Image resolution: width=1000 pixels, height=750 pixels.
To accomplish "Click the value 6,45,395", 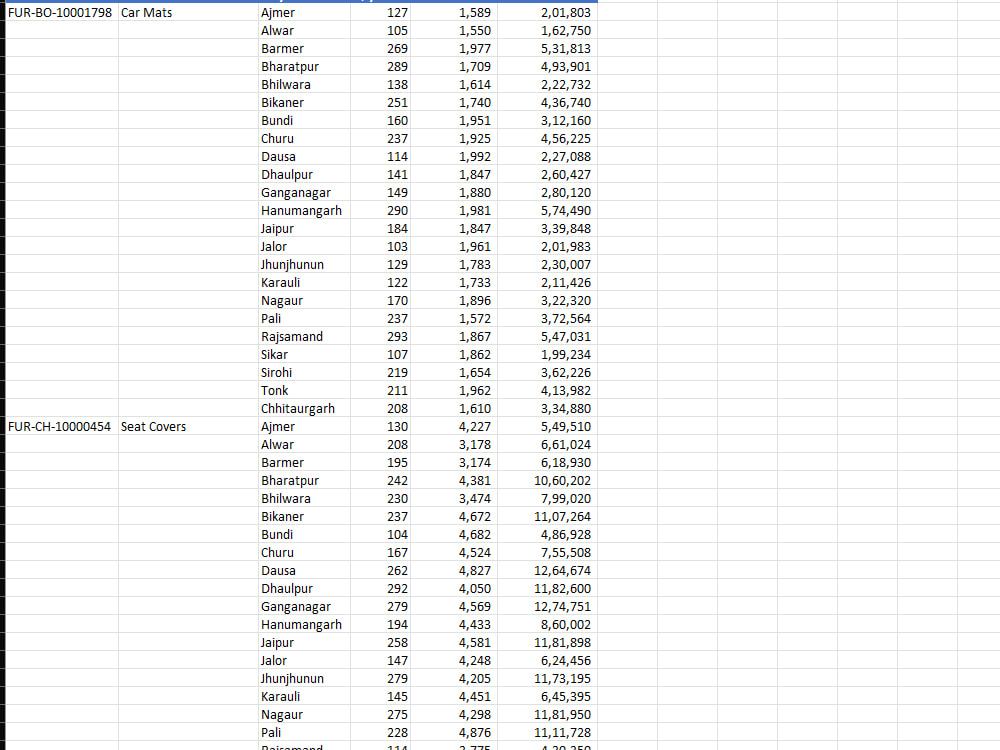I will point(547,697).
